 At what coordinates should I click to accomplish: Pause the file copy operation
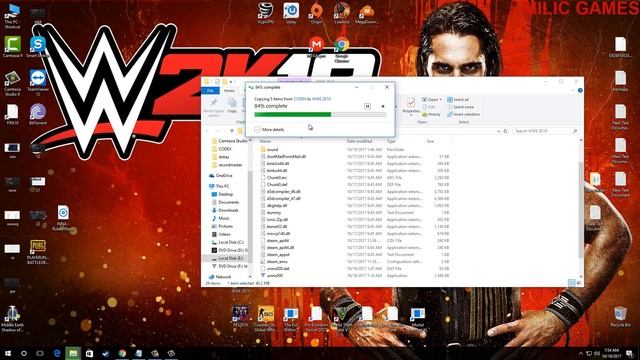coord(367,106)
